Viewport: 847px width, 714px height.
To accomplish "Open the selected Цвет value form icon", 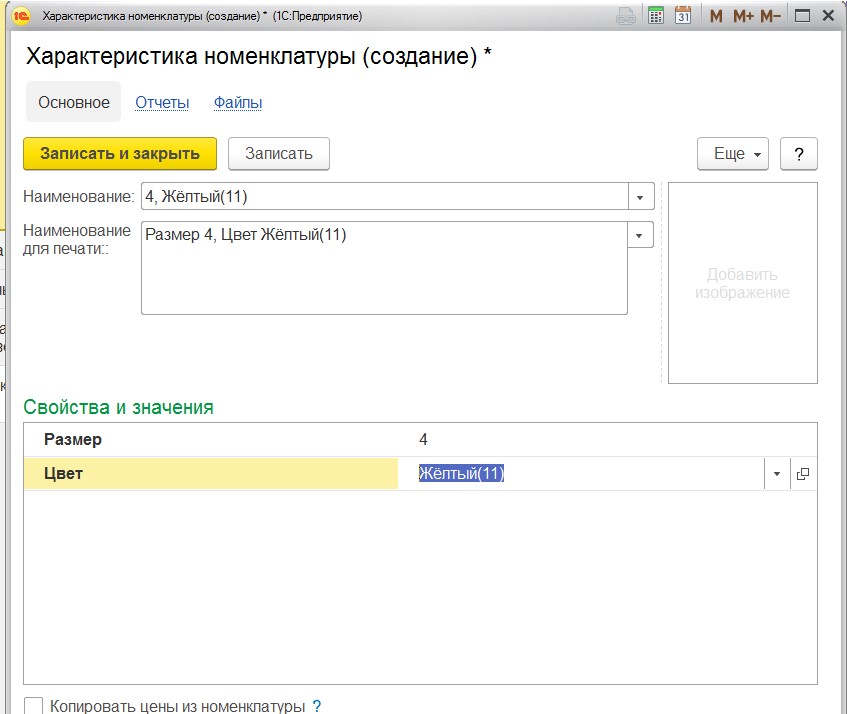I will [802, 475].
